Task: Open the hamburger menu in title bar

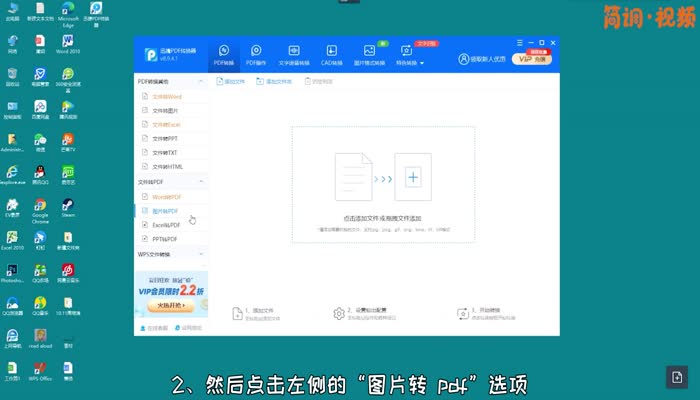Action: (522, 42)
